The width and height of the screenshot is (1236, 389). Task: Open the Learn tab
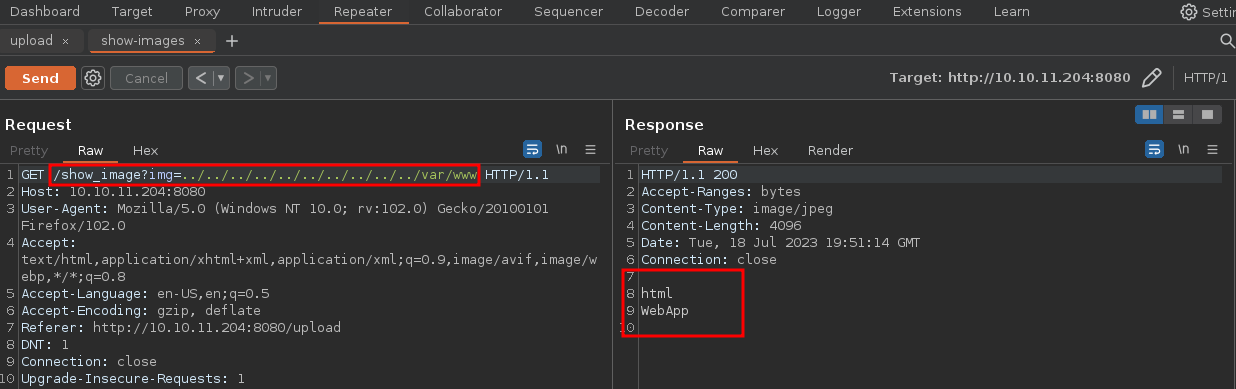[1011, 12]
